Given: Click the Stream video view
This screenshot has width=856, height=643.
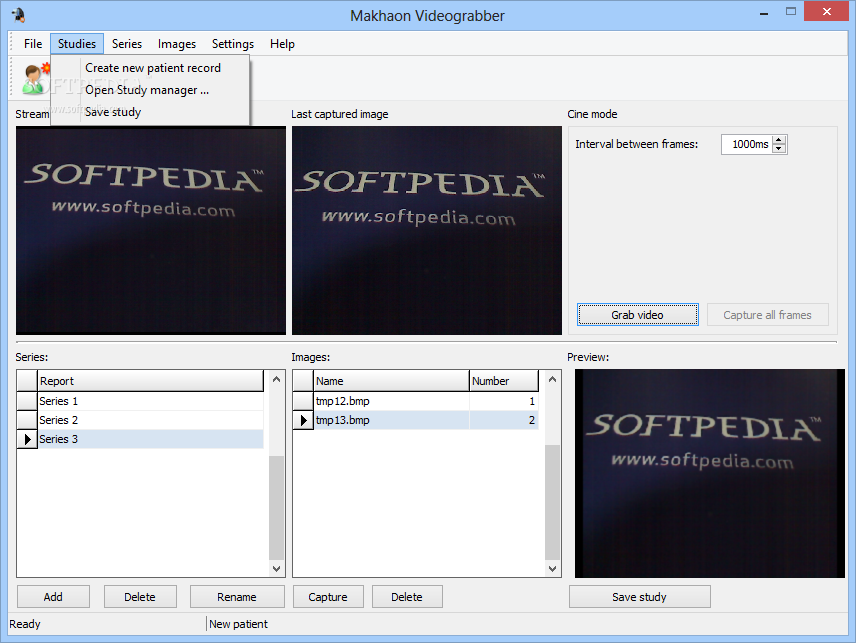Looking at the screenshot, I should tap(151, 230).
